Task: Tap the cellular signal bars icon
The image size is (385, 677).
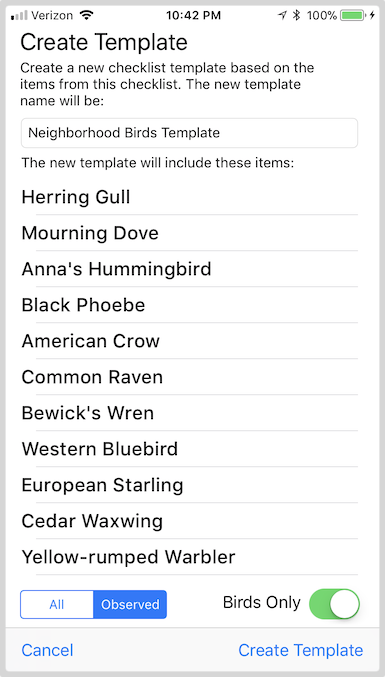Action: pos(19,16)
